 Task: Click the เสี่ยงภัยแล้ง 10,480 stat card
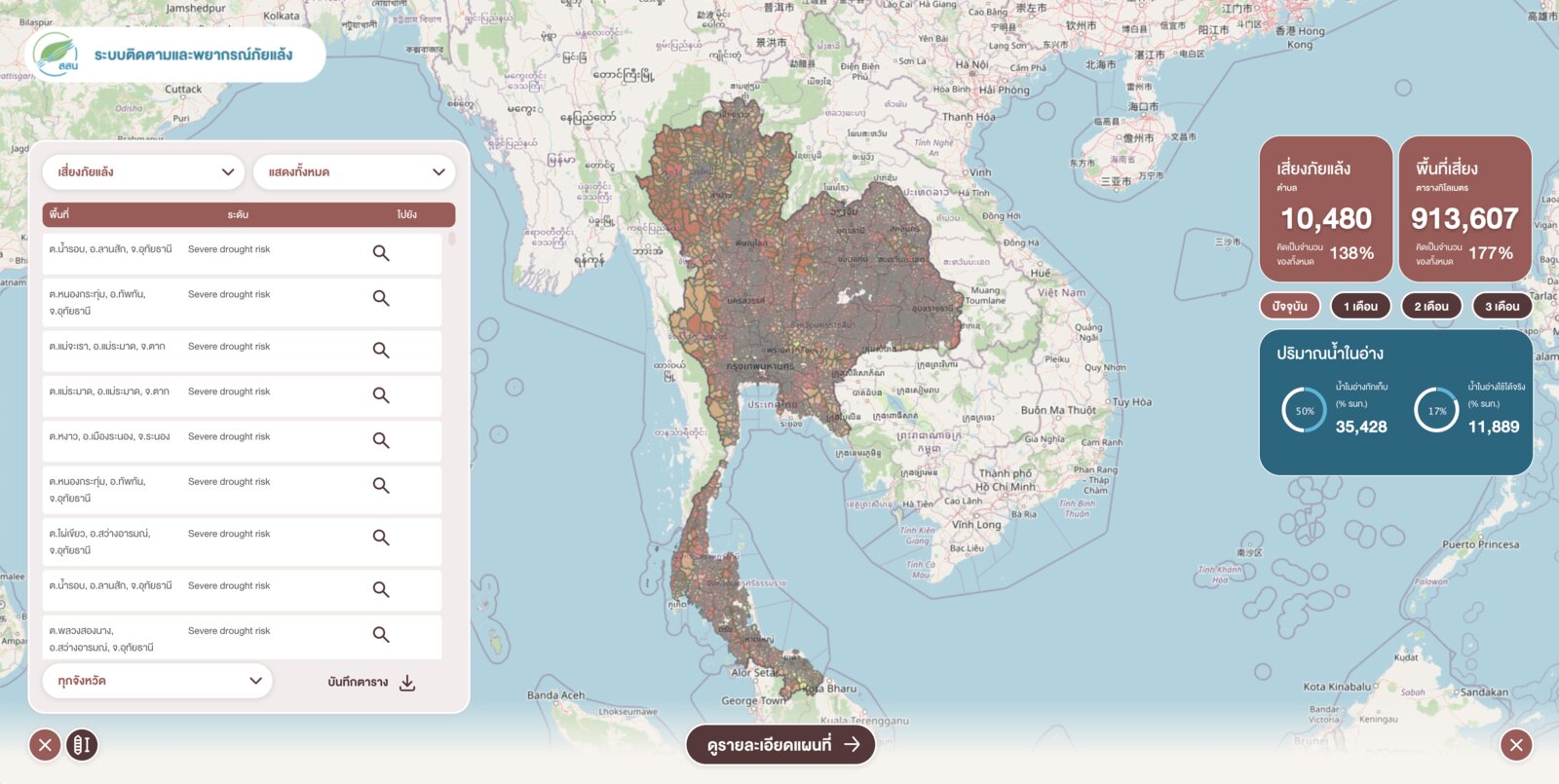[x=1326, y=209]
